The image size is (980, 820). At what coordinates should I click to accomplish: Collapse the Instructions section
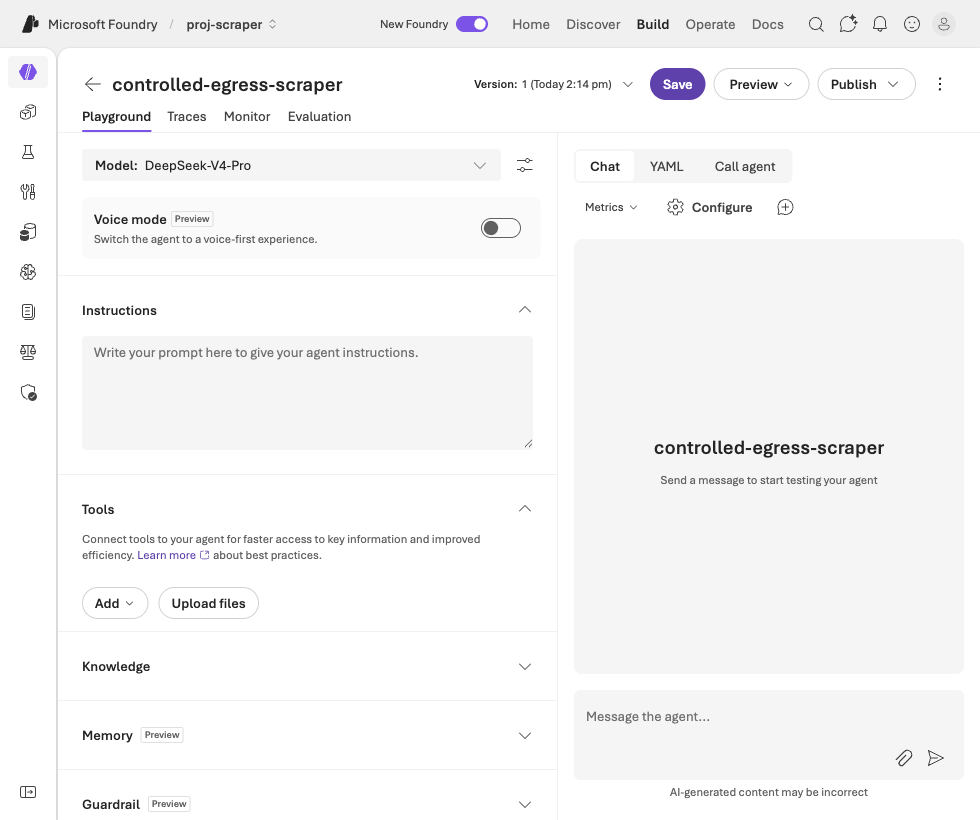(x=525, y=310)
